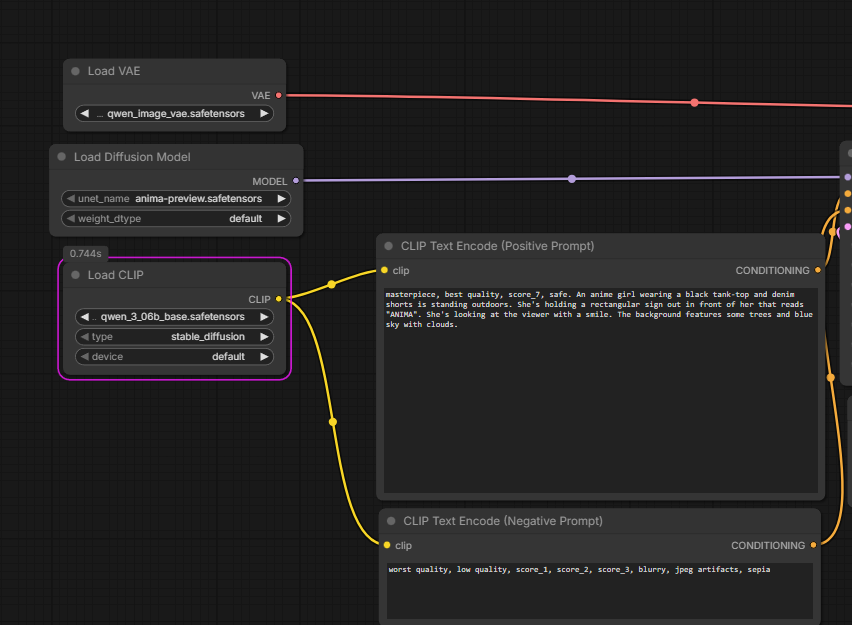Click midpoint dot on CLIP link to Positive Prompt

pos(331,284)
